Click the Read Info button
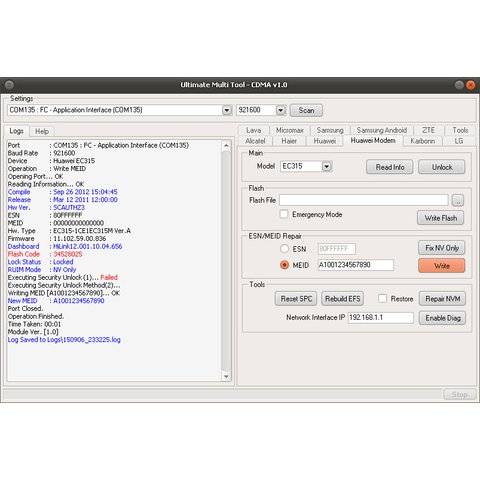The height and width of the screenshot is (480, 480). point(390,167)
